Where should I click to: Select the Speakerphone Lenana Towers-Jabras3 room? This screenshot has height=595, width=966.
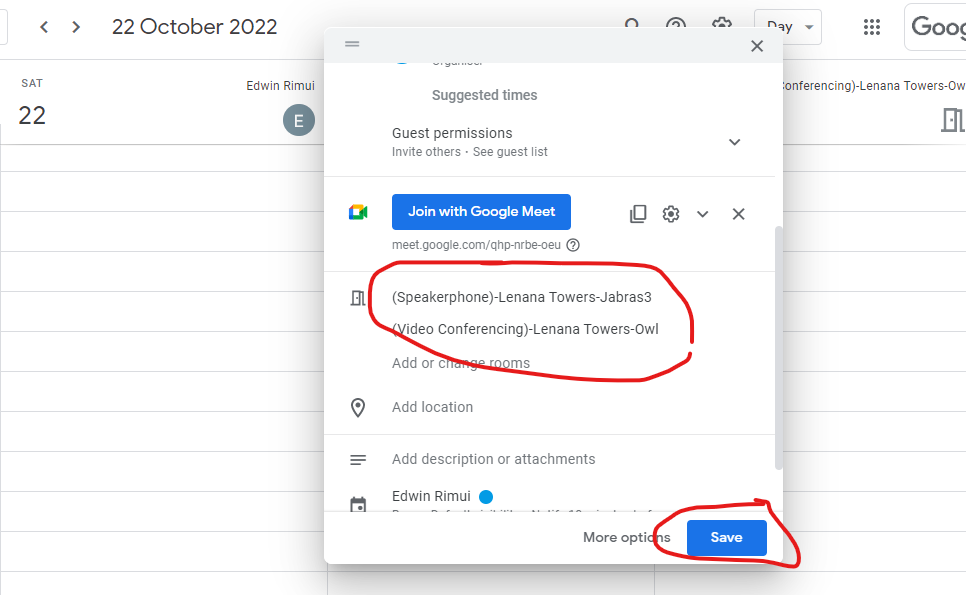(521, 298)
